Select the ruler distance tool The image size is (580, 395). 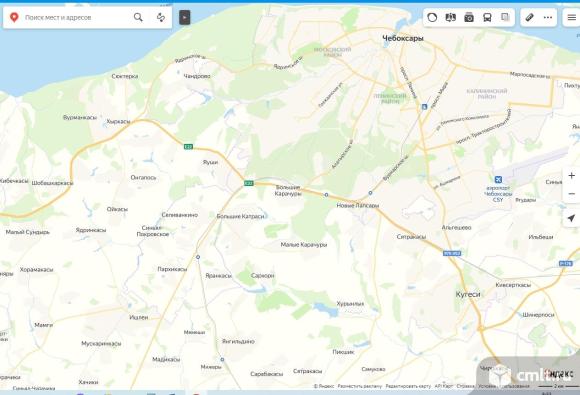tap(529, 17)
